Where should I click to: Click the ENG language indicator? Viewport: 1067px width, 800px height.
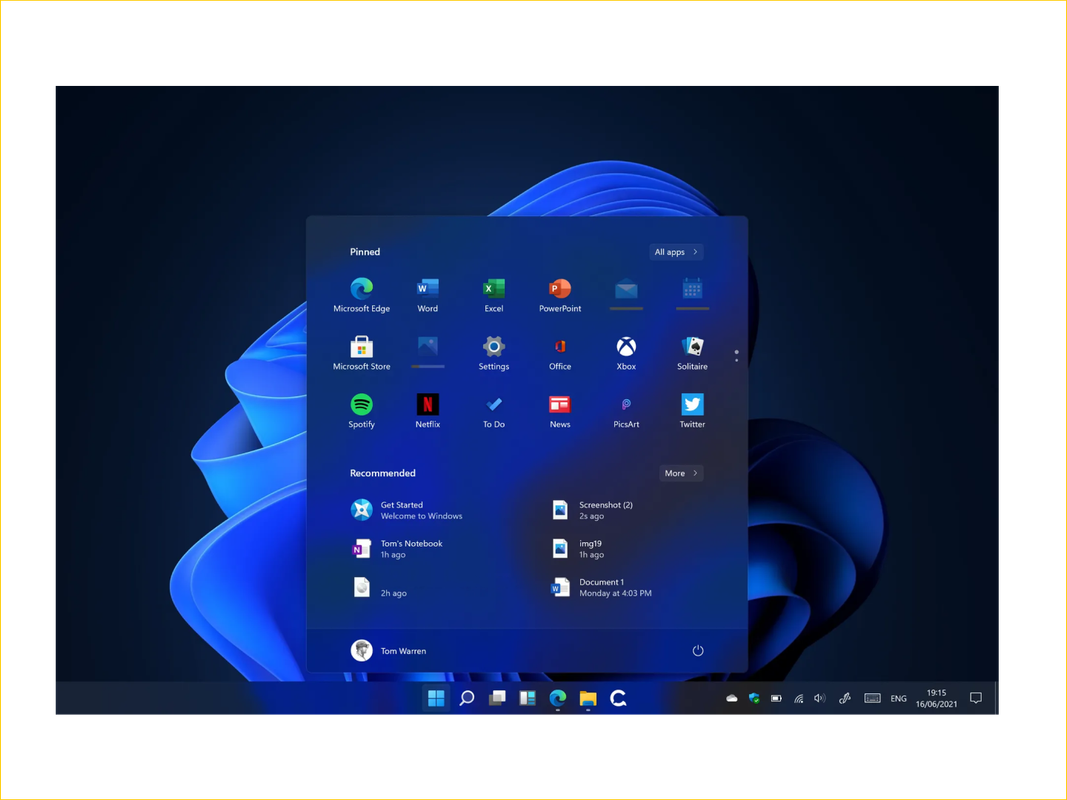pos(898,698)
